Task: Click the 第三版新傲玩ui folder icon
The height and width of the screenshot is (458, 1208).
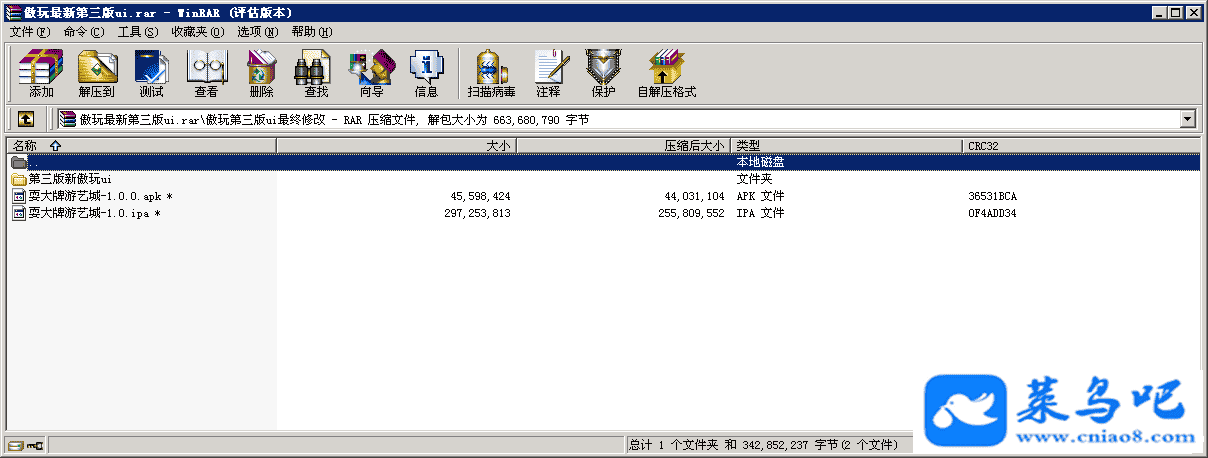Action: (x=19, y=179)
